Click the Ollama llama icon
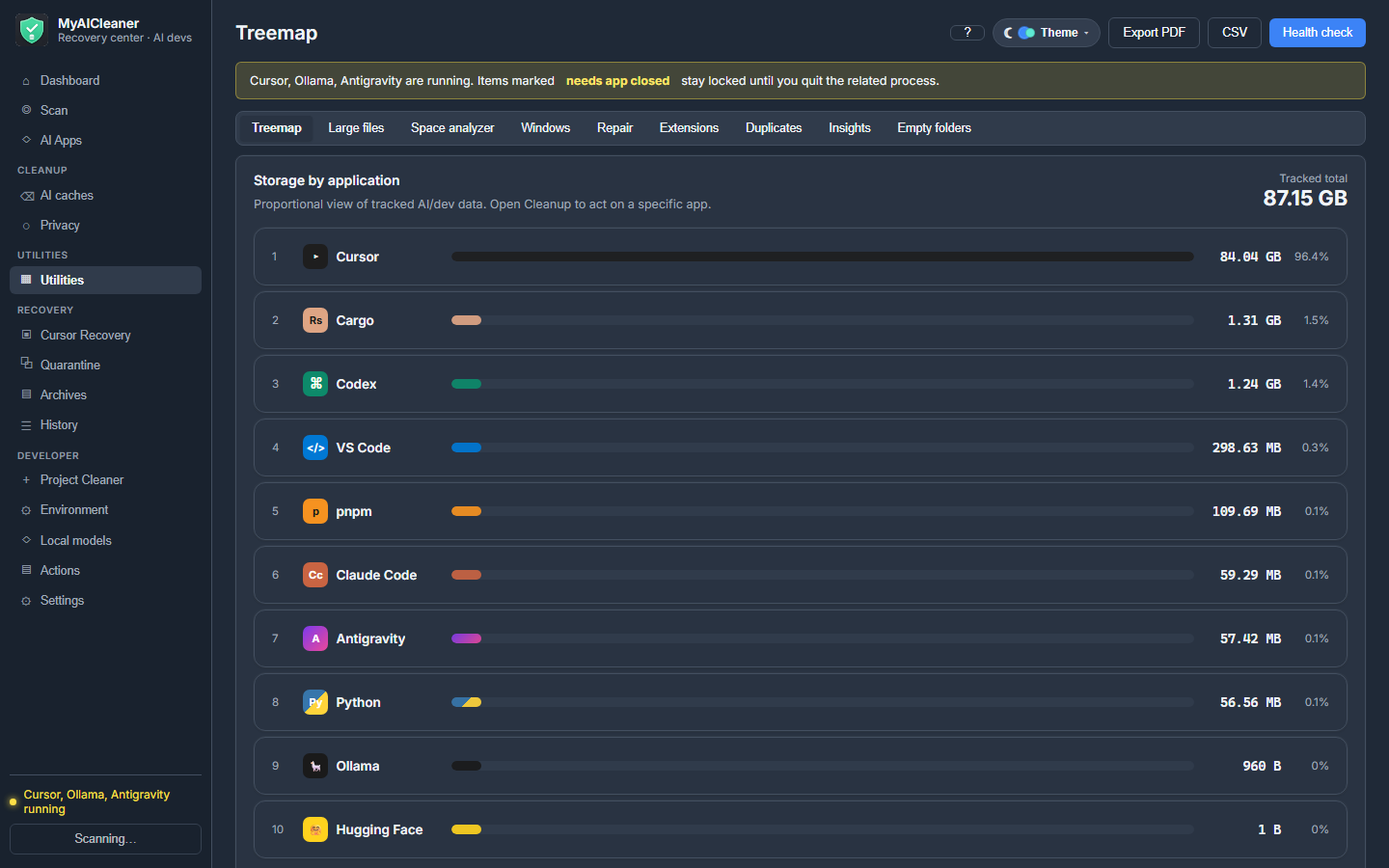 (315, 766)
